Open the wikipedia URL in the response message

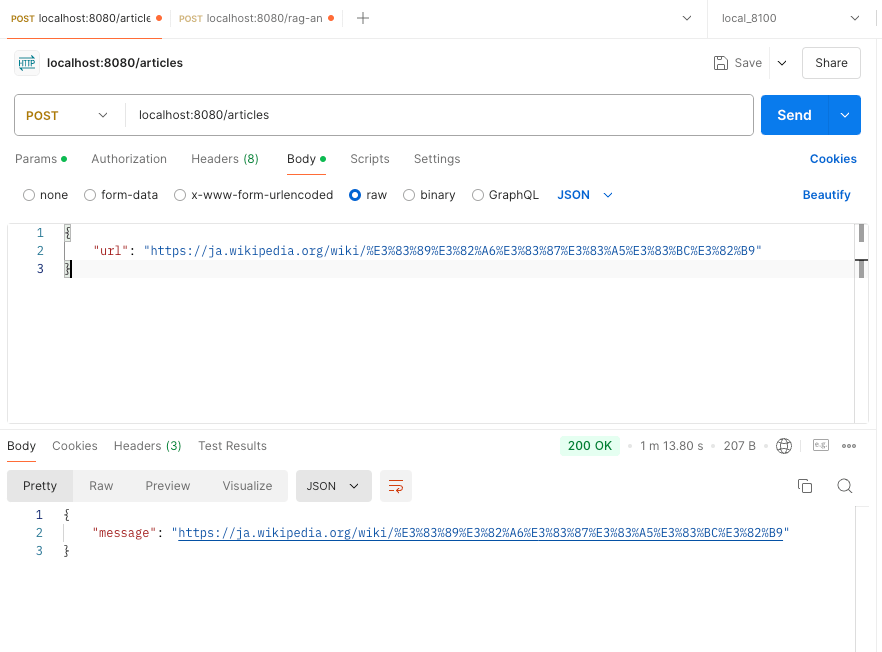point(480,533)
